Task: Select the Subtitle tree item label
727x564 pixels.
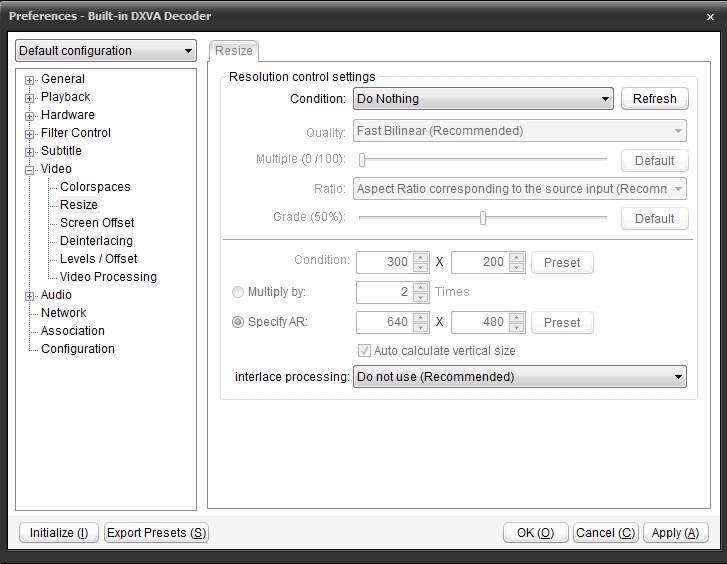Action: [x=61, y=151]
